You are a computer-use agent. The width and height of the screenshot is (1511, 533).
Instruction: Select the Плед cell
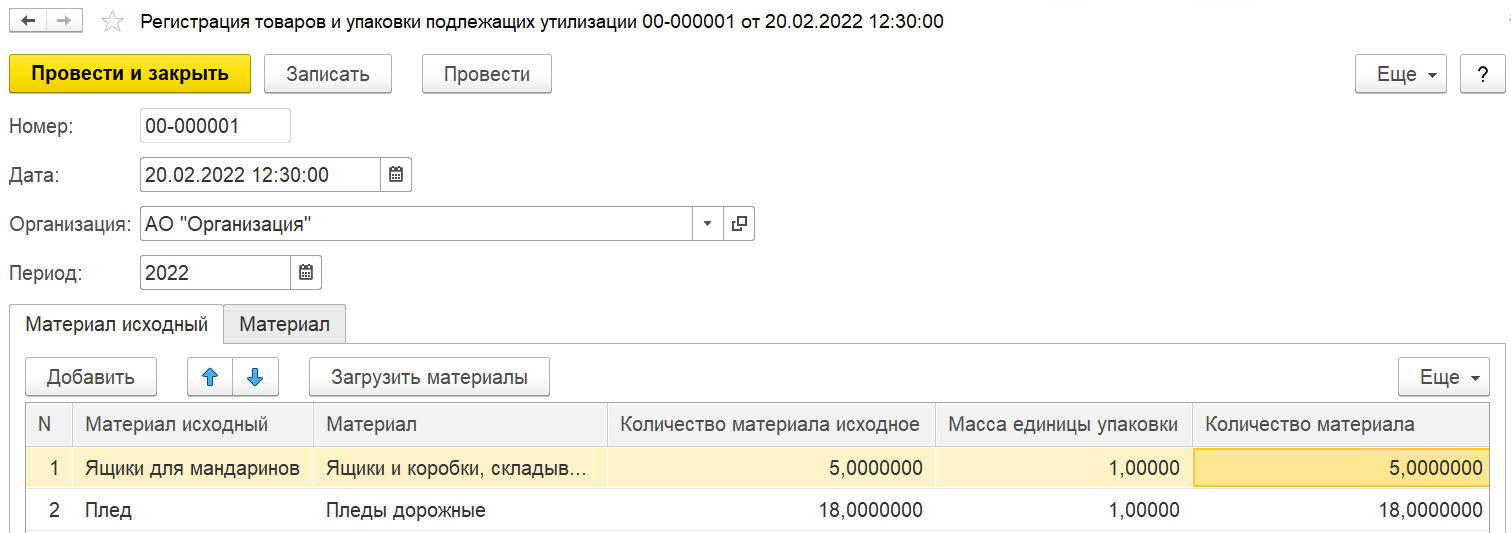pyautogui.click(x=192, y=510)
